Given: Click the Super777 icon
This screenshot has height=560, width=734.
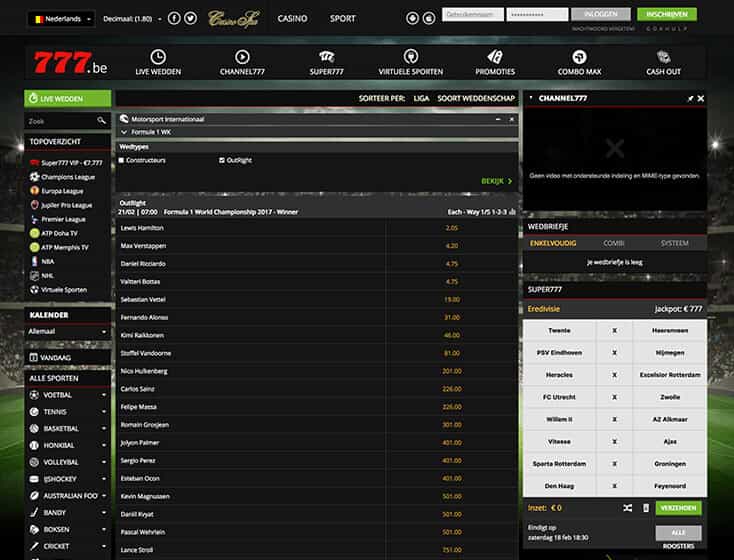Looking at the screenshot, I should click(327, 57).
